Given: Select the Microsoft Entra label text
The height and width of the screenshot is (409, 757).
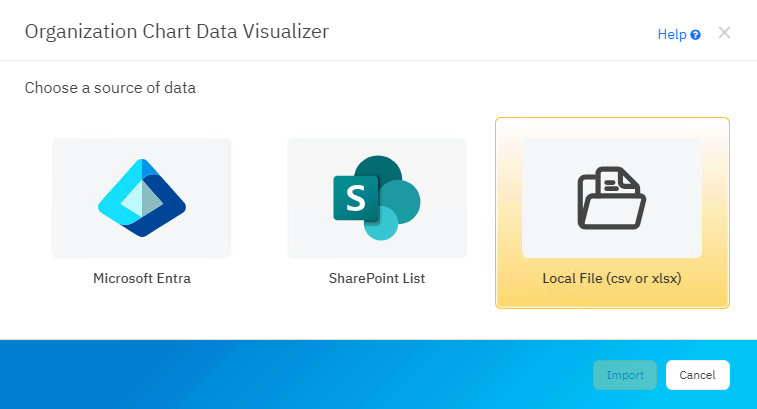Looking at the screenshot, I should pyautogui.click(x=141, y=278).
